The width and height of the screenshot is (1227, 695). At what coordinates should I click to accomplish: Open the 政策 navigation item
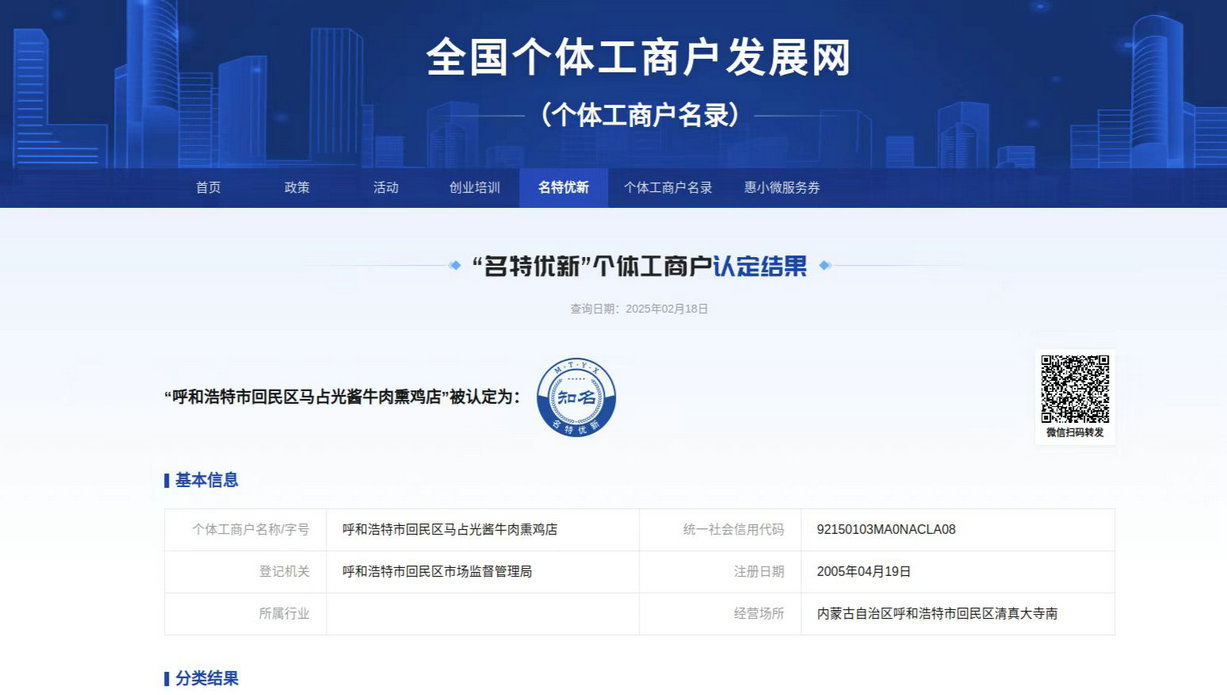click(x=297, y=188)
